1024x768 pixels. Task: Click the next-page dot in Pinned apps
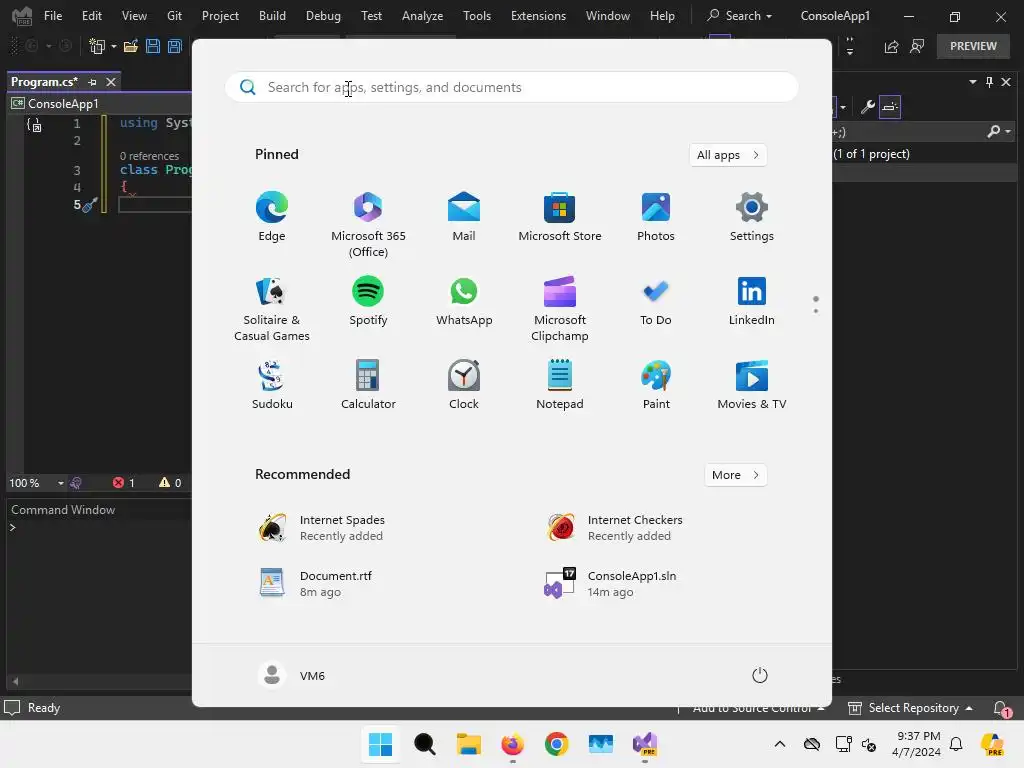point(816,311)
